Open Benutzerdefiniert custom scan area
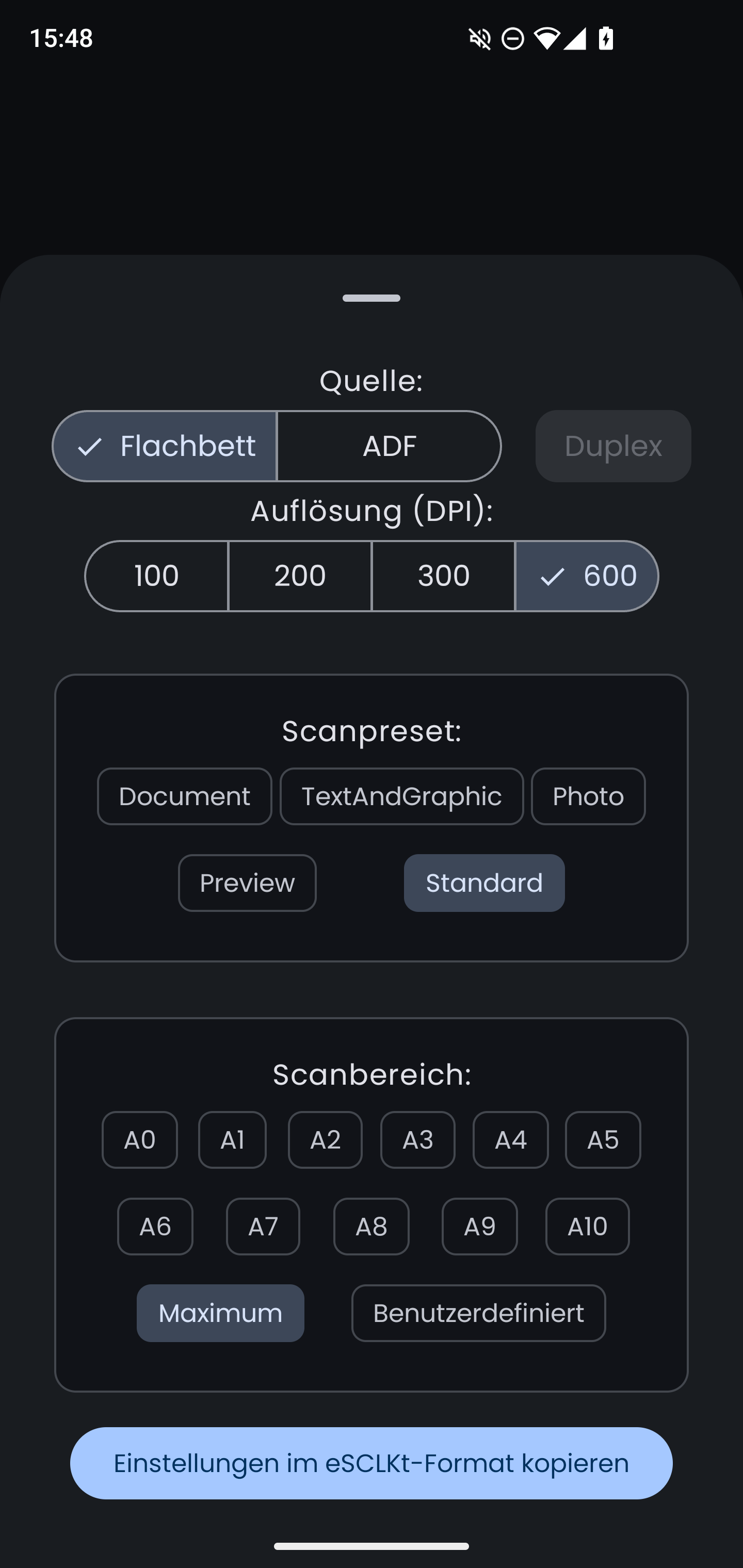 (x=479, y=1313)
